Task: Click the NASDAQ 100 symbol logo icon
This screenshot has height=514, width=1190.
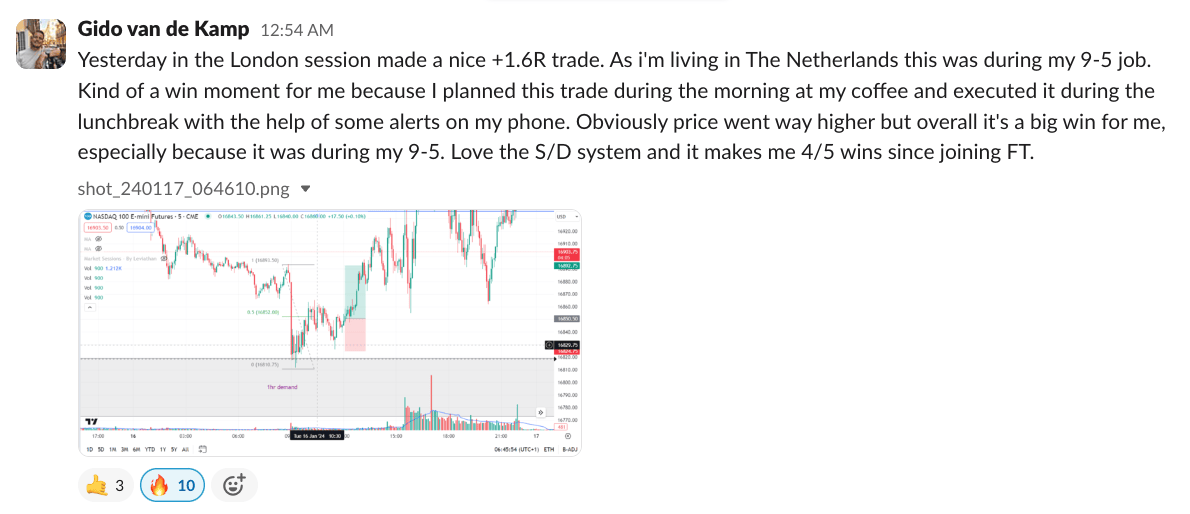Action: pyautogui.click(x=87, y=215)
